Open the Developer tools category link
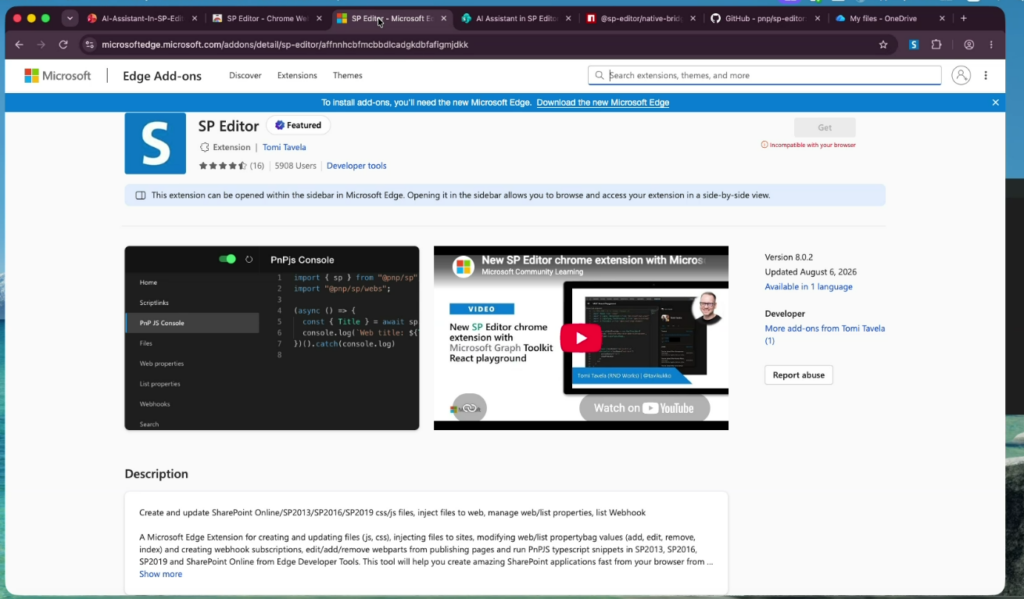Screen dimensions: 1024x599 coord(357,166)
